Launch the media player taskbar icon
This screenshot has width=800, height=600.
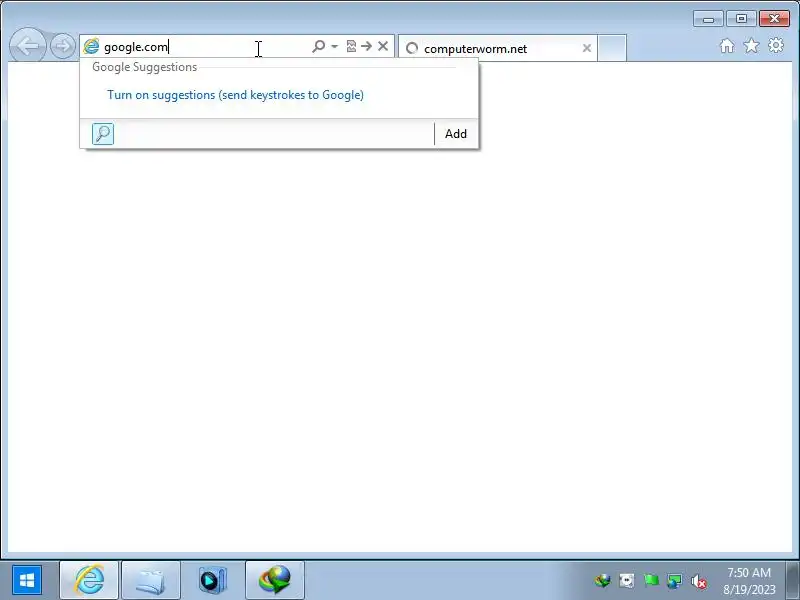pos(213,580)
